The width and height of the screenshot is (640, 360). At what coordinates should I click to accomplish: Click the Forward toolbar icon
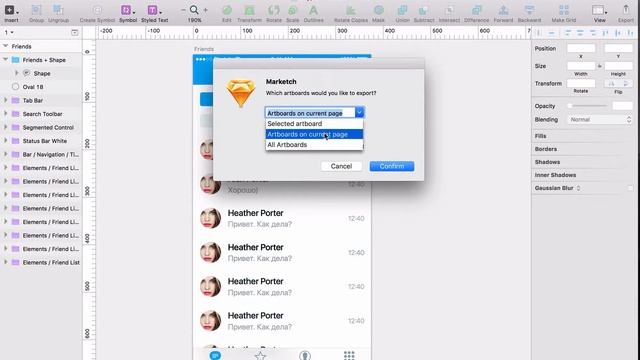pos(503,10)
